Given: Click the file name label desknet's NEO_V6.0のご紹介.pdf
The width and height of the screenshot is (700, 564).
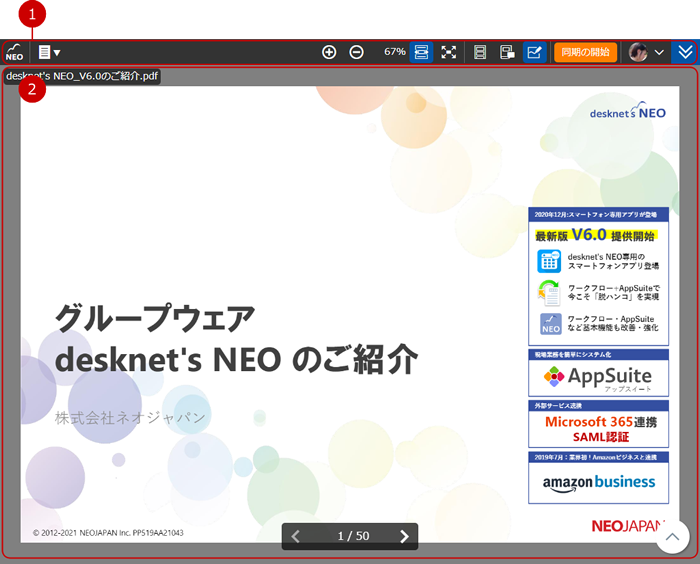Looking at the screenshot, I should 82,76.
